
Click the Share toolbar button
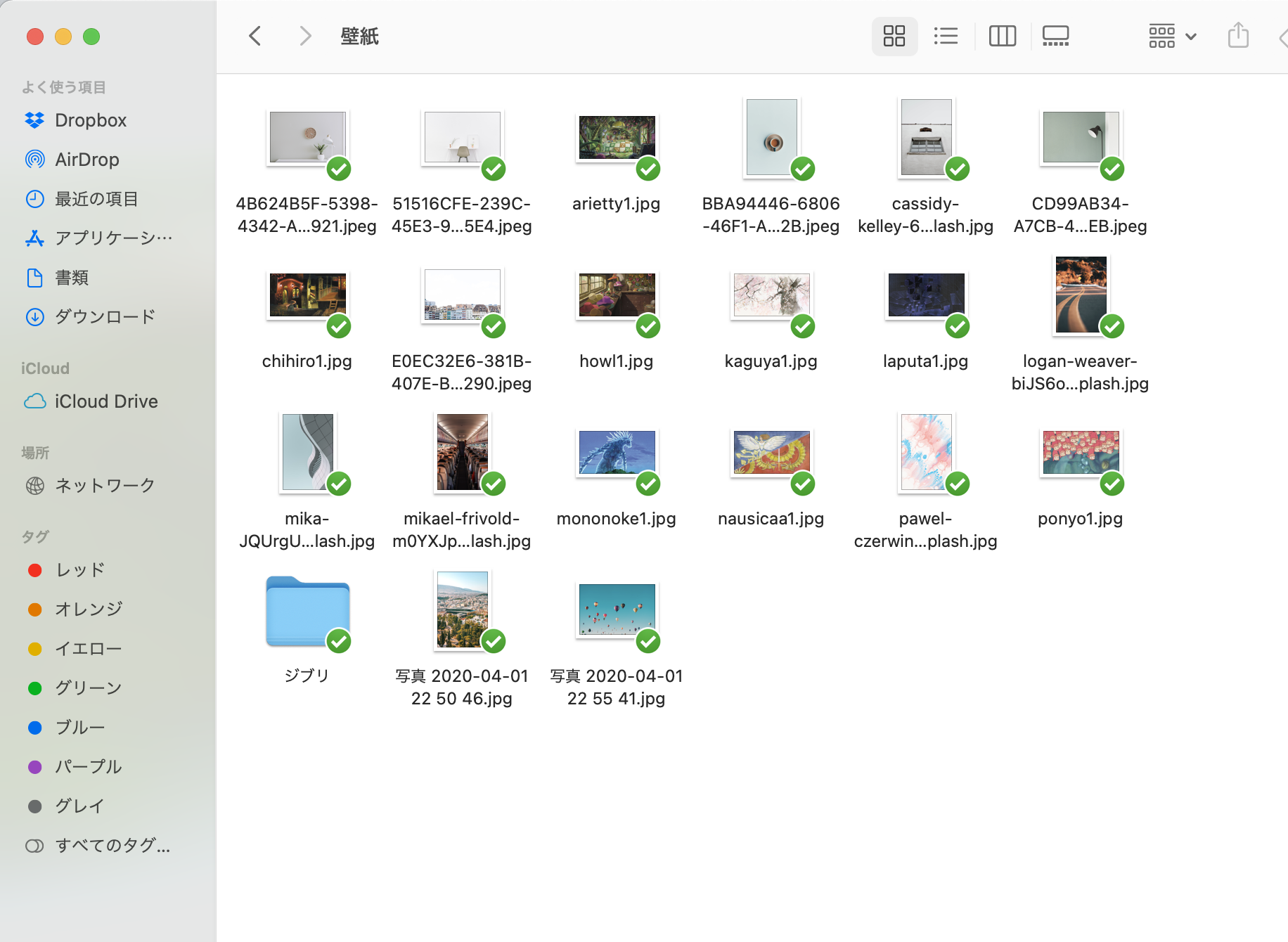1238,36
